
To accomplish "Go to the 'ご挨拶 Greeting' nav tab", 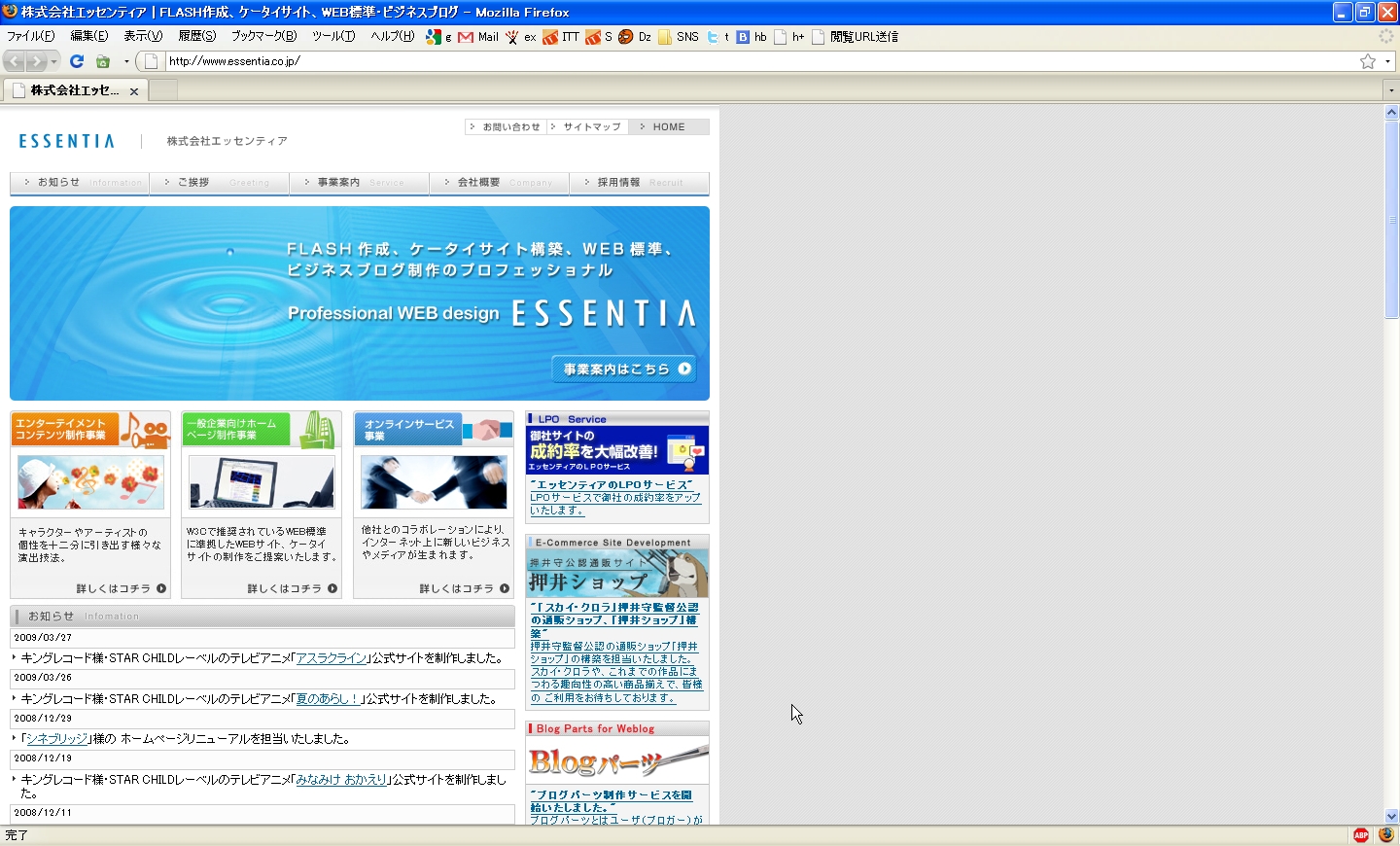I will 220,183.
